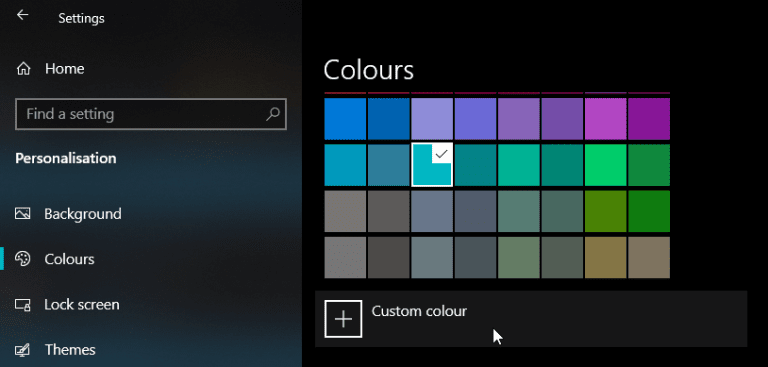Open the Home settings page
The width and height of the screenshot is (768, 367).
coord(65,69)
